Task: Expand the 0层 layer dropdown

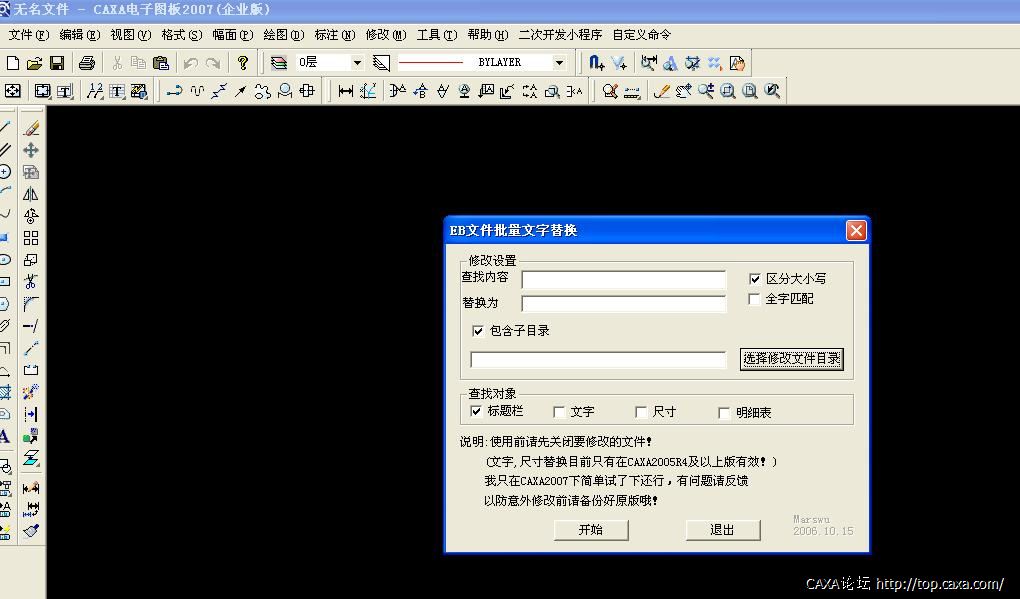Action: click(x=357, y=62)
